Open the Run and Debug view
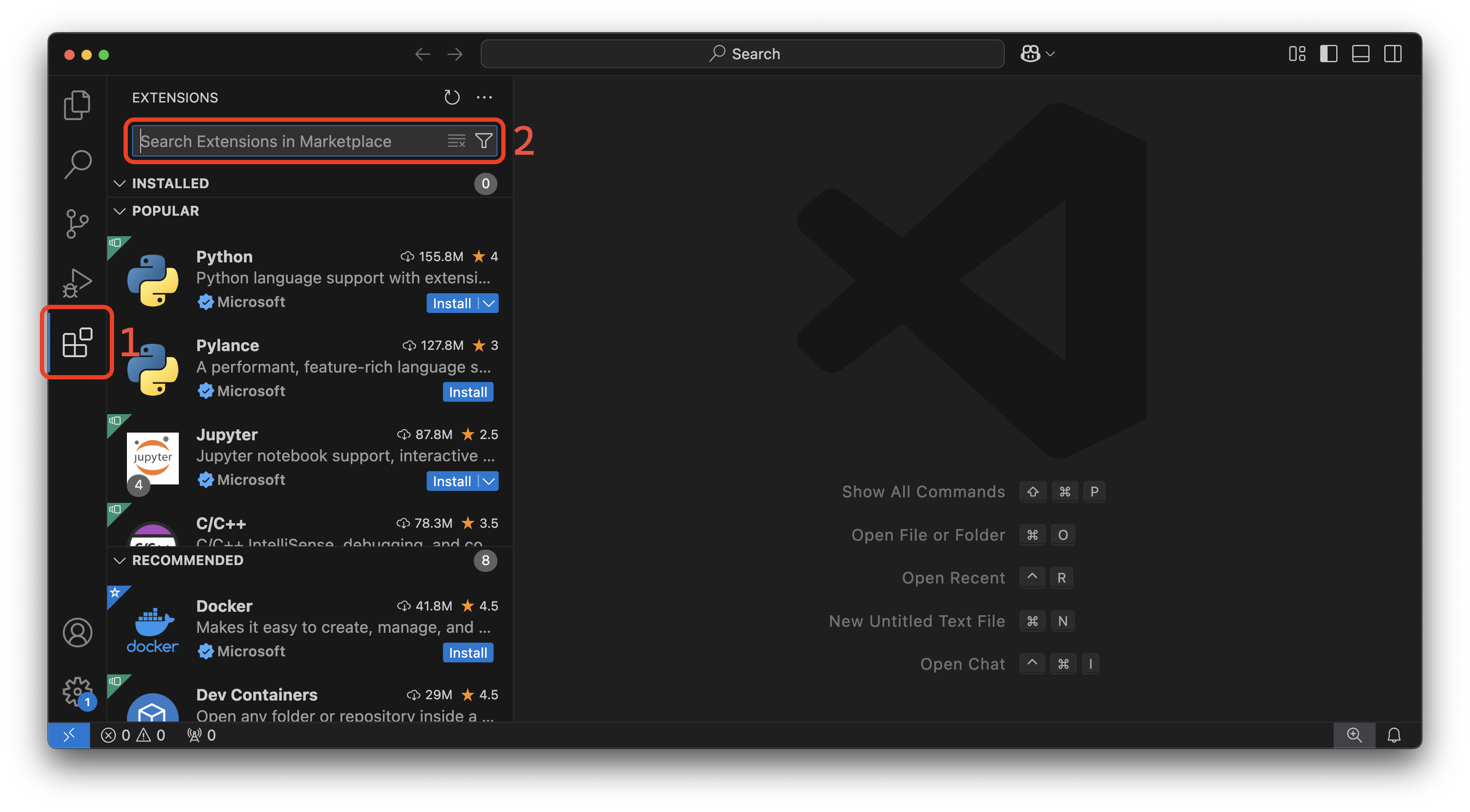 (x=78, y=283)
